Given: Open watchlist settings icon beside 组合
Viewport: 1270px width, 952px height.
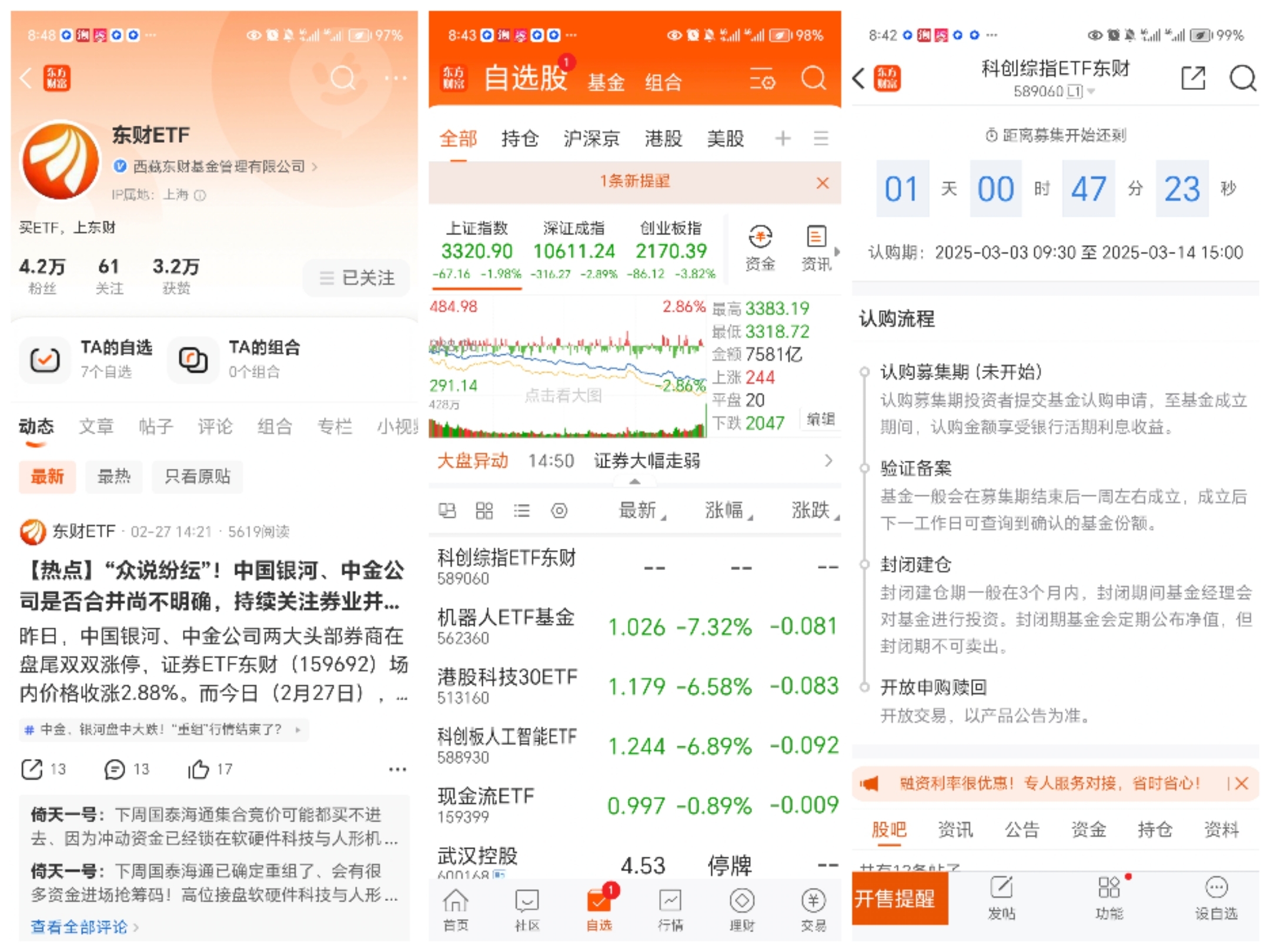Looking at the screenshot, I should pyautogui.click(x=763, y=79).
